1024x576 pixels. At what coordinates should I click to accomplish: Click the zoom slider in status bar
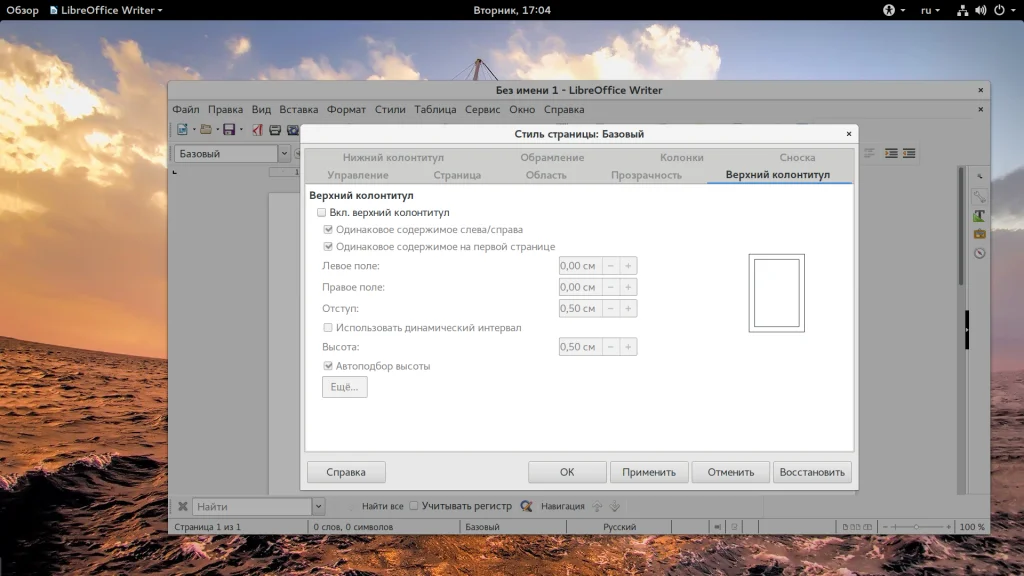click(915, 527)
